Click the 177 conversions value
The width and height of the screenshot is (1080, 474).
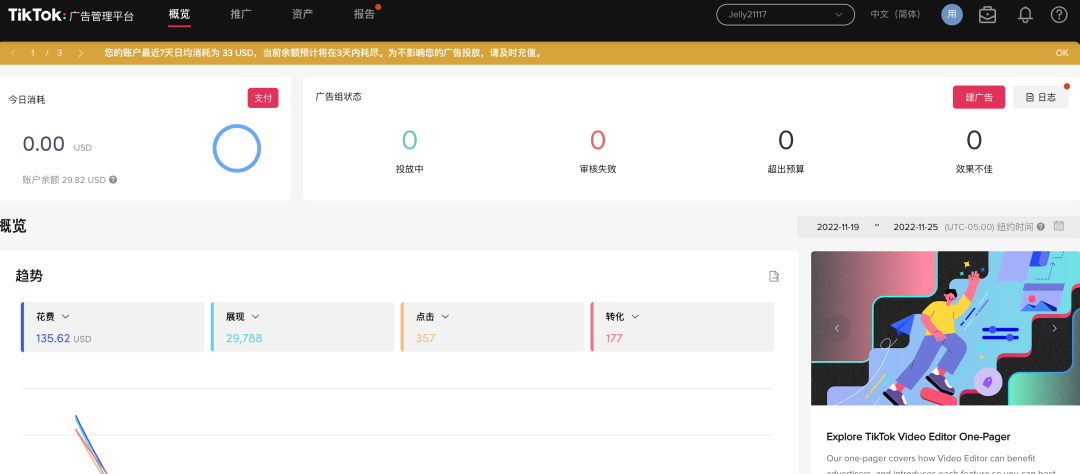point(614,338)
